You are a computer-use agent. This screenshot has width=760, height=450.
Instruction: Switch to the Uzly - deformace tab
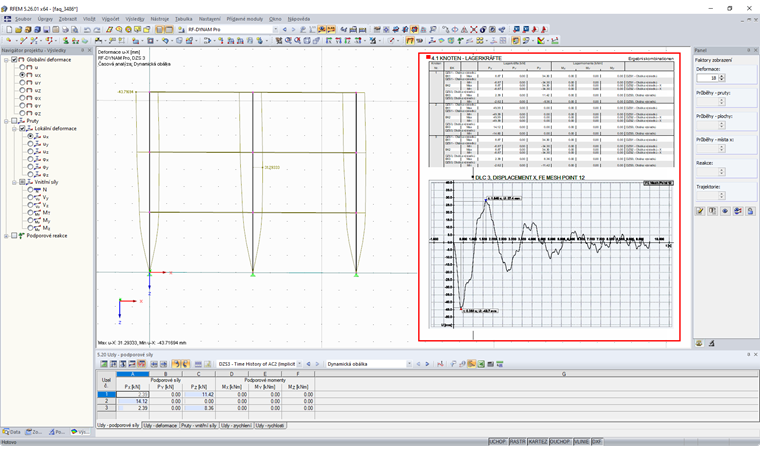[x=158, y=425]
